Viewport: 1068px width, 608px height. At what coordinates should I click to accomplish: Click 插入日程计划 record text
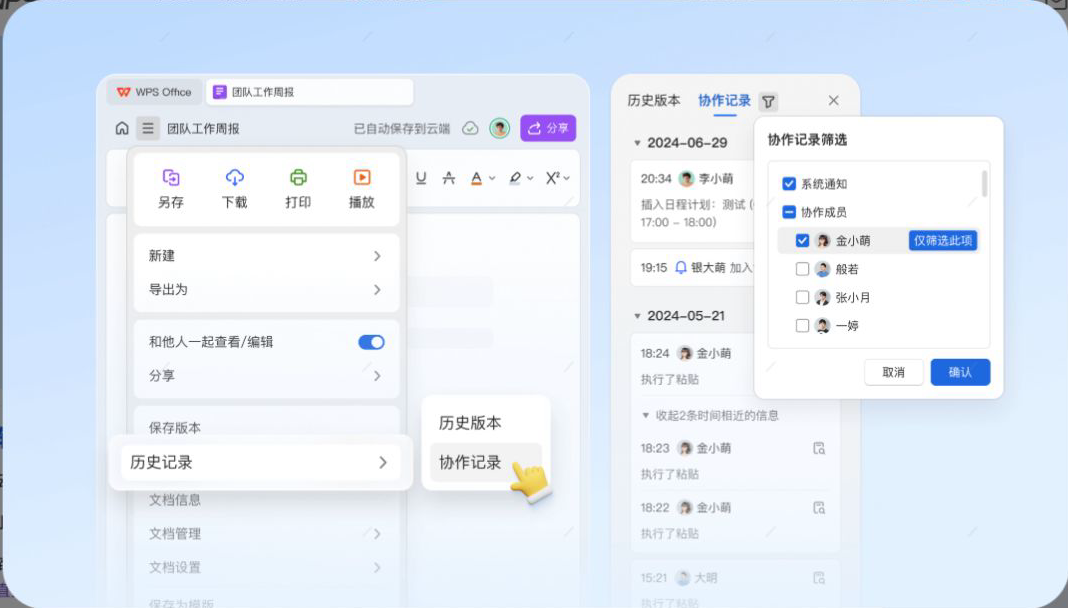click(x=695, y=213)
